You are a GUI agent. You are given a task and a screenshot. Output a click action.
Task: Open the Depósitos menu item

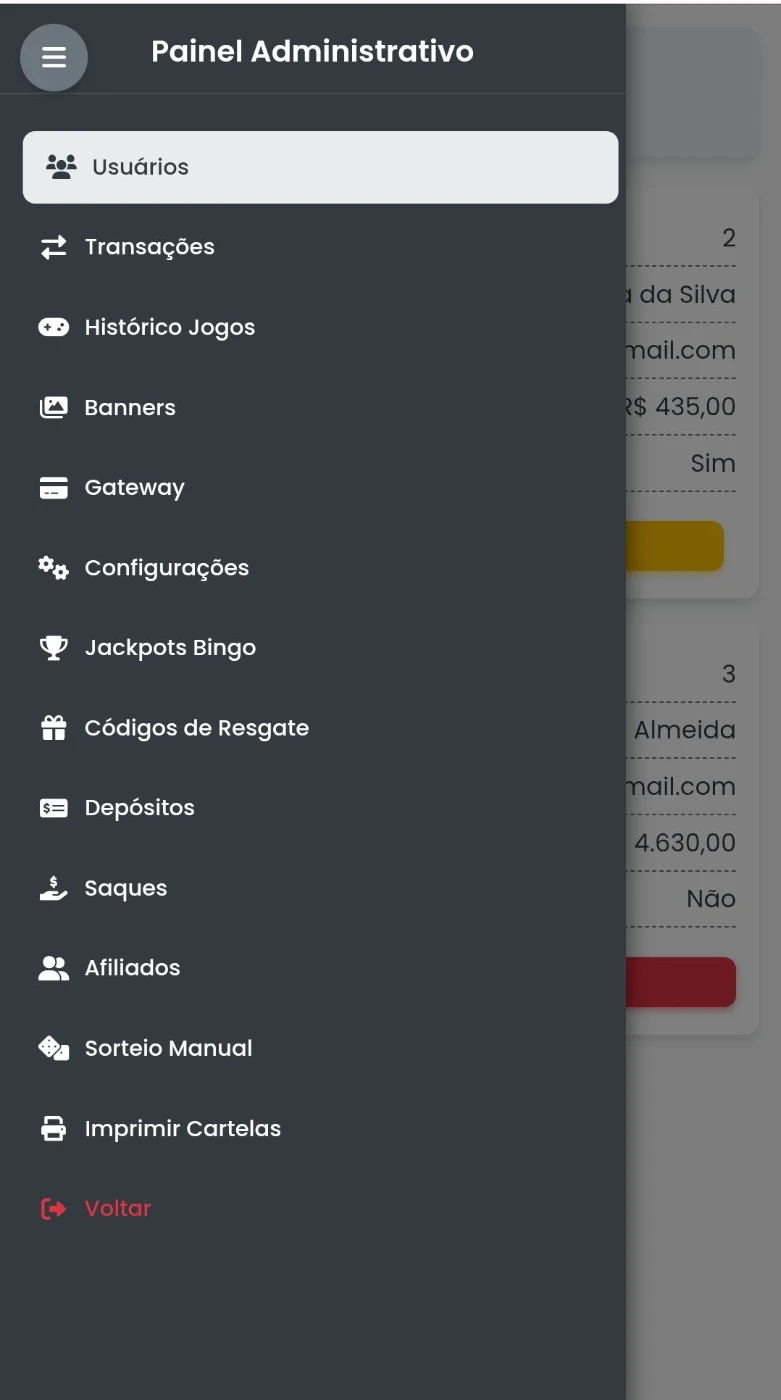pos(139,808)
